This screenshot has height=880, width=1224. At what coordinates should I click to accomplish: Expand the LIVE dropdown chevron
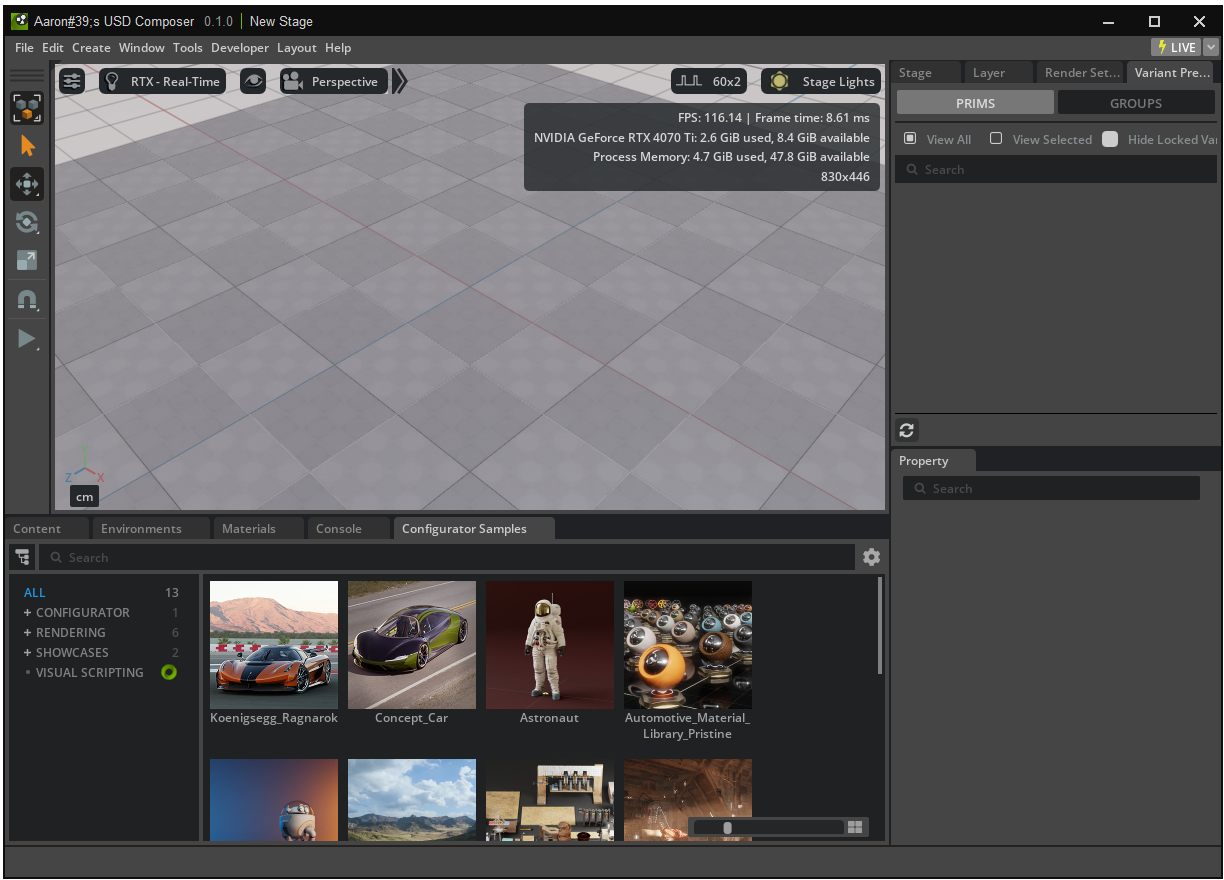click(x=1210, y=46)
